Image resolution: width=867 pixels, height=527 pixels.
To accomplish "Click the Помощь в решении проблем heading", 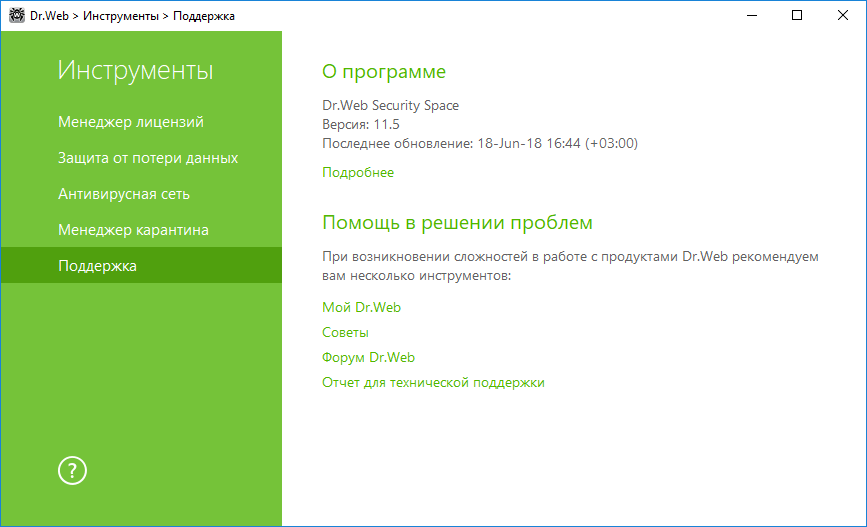I will point(457,222).
